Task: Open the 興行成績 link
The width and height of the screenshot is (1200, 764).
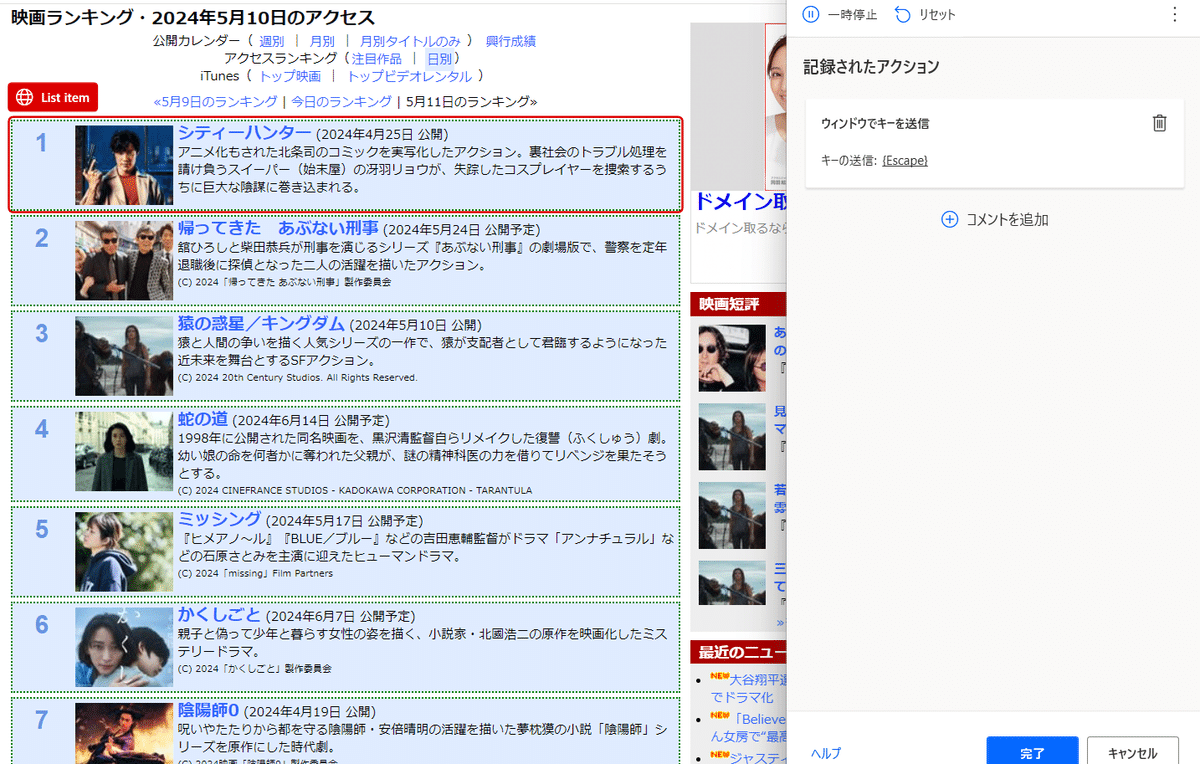Action: [x=511, y=41]
